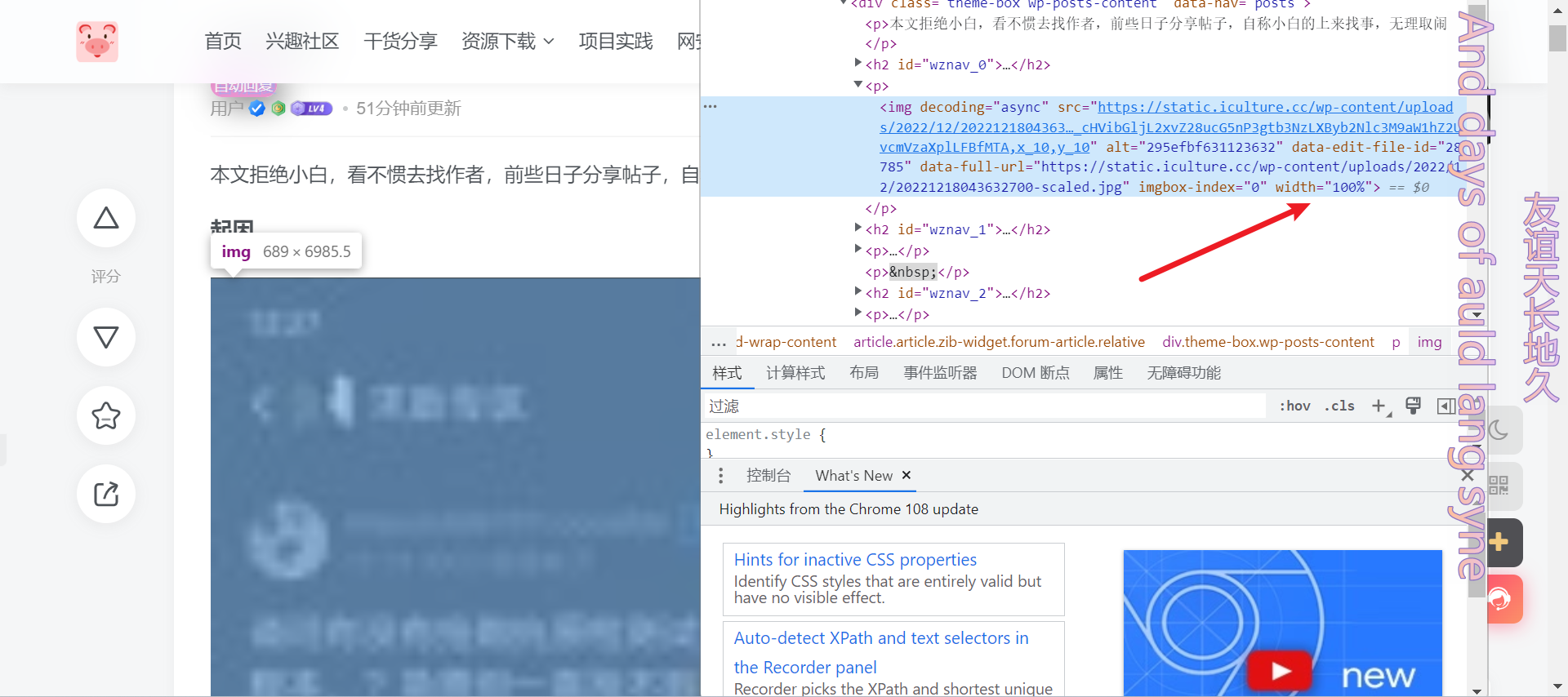Switch to the 样式 tab
1568x697 pixels.
click(727, 373)
